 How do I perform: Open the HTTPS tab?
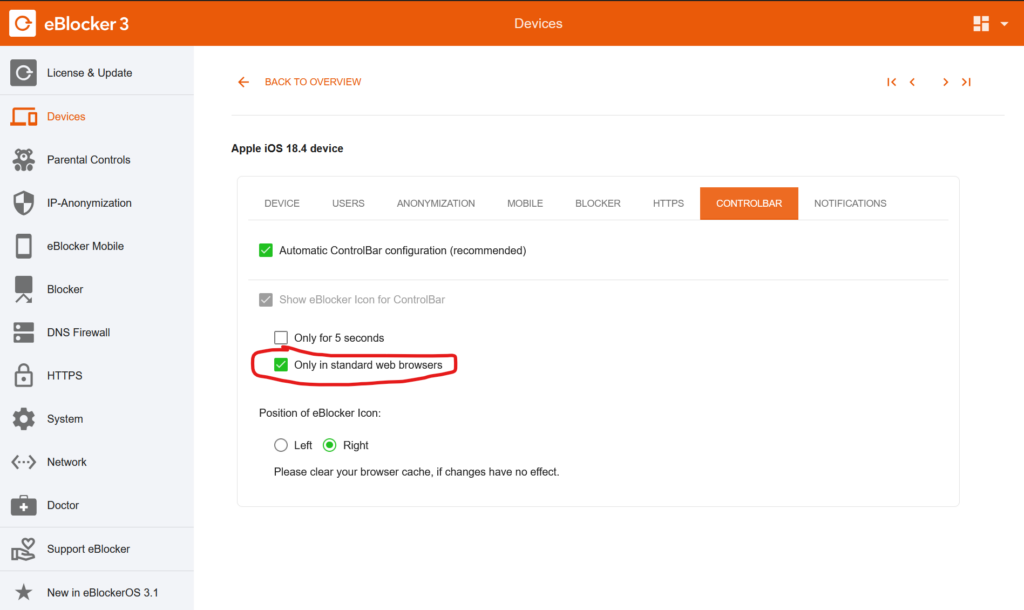[668, 203]
